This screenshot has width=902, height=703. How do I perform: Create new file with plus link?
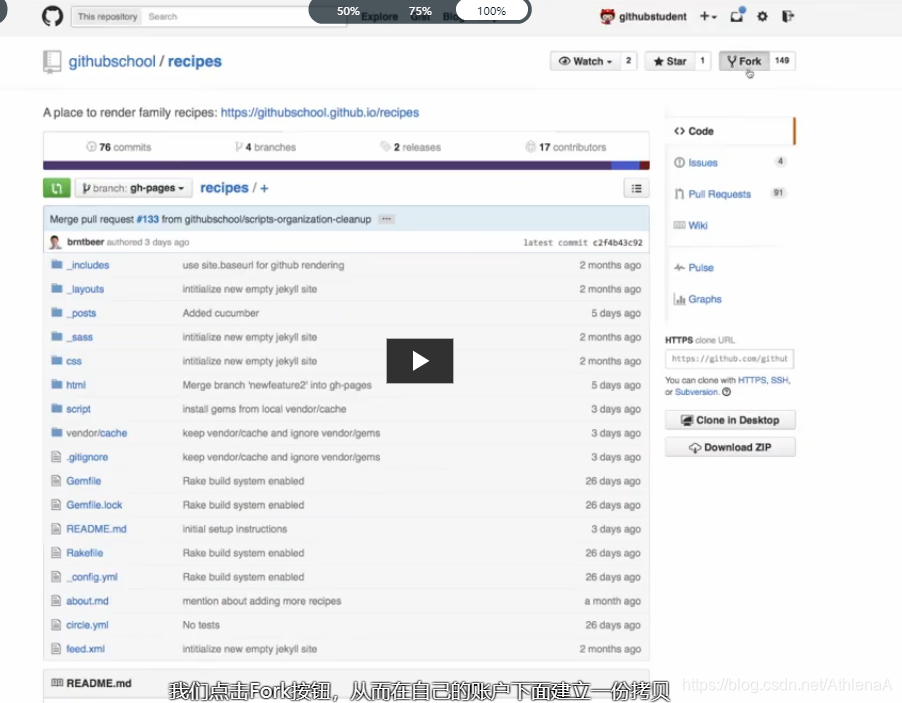pyautogui.click(x=264, y=188)
